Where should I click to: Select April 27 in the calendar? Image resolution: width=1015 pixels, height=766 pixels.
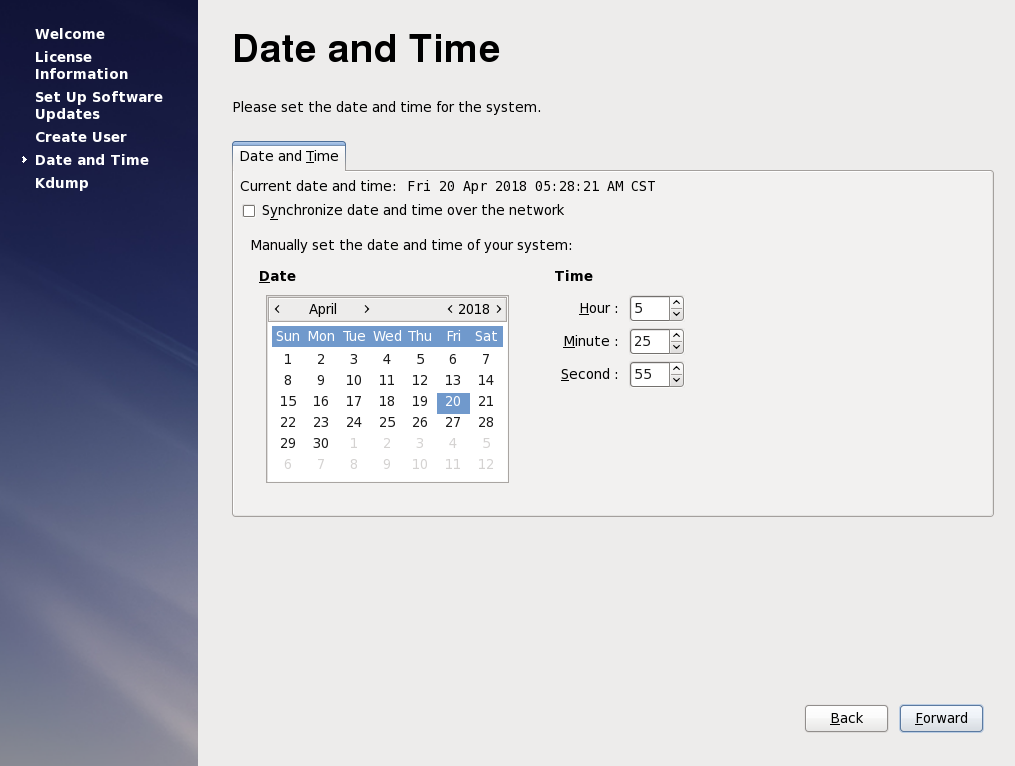point(453,423)
